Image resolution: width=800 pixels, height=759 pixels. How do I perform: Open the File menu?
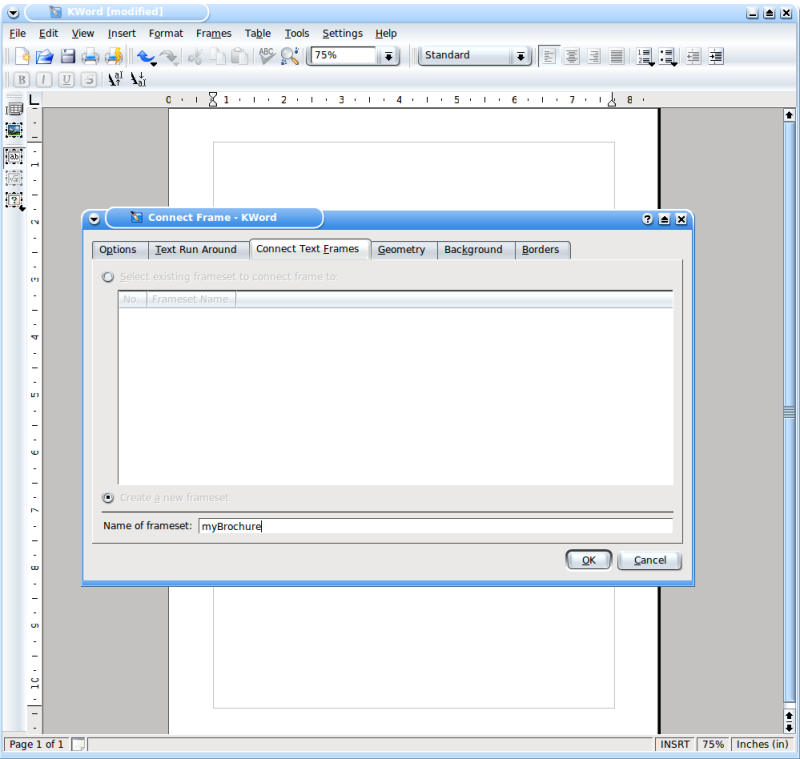coord(17,33)
